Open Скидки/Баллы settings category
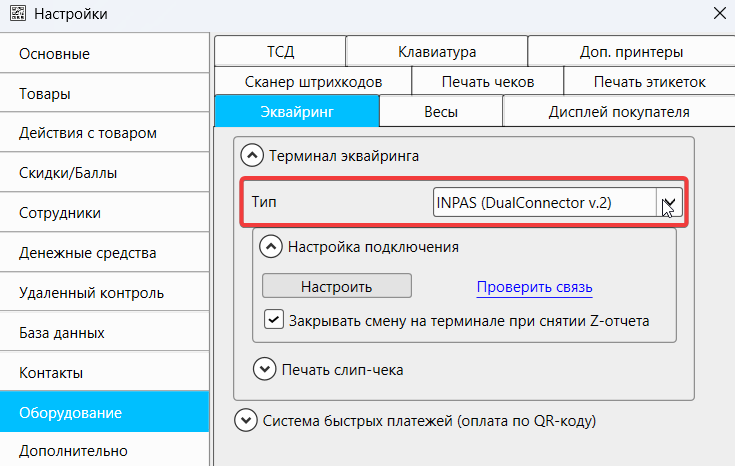 [x=68, y=173]
